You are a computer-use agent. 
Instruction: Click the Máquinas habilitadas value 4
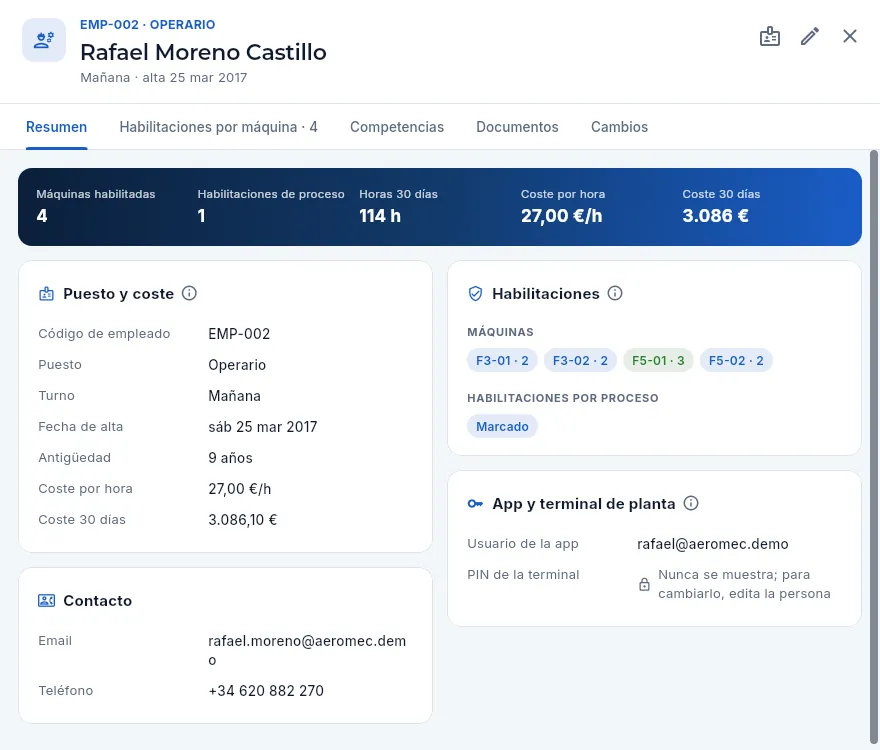tap(42, 216)
